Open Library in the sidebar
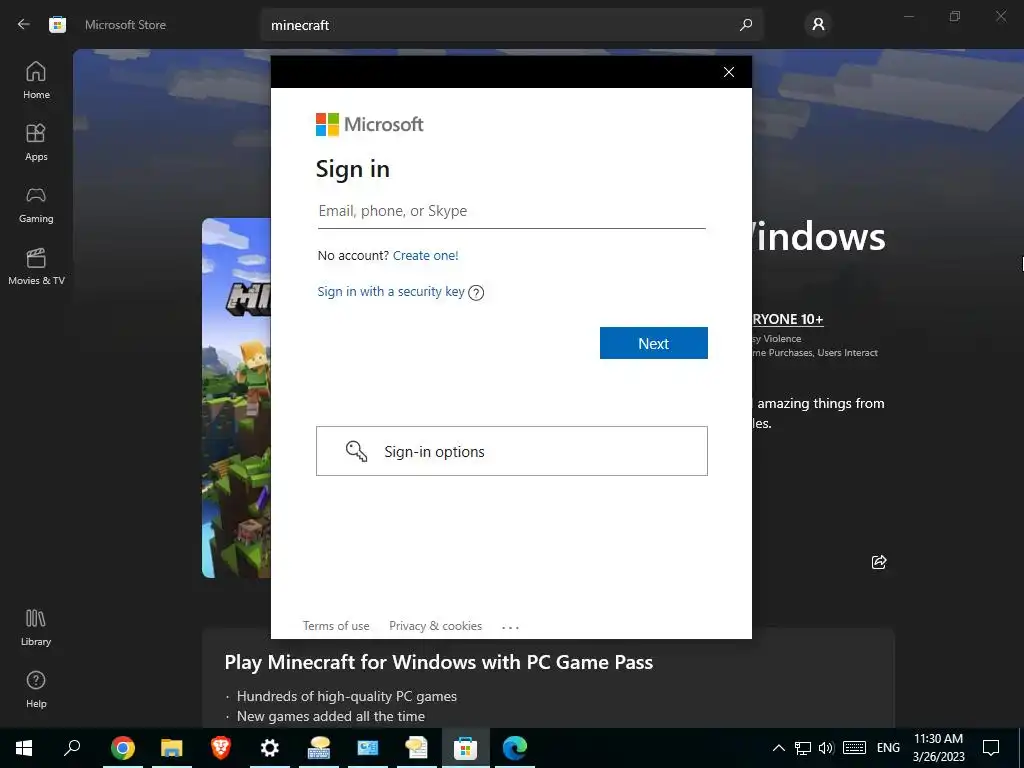Viewport: 1024px width, 768px height. coord(36,628)
